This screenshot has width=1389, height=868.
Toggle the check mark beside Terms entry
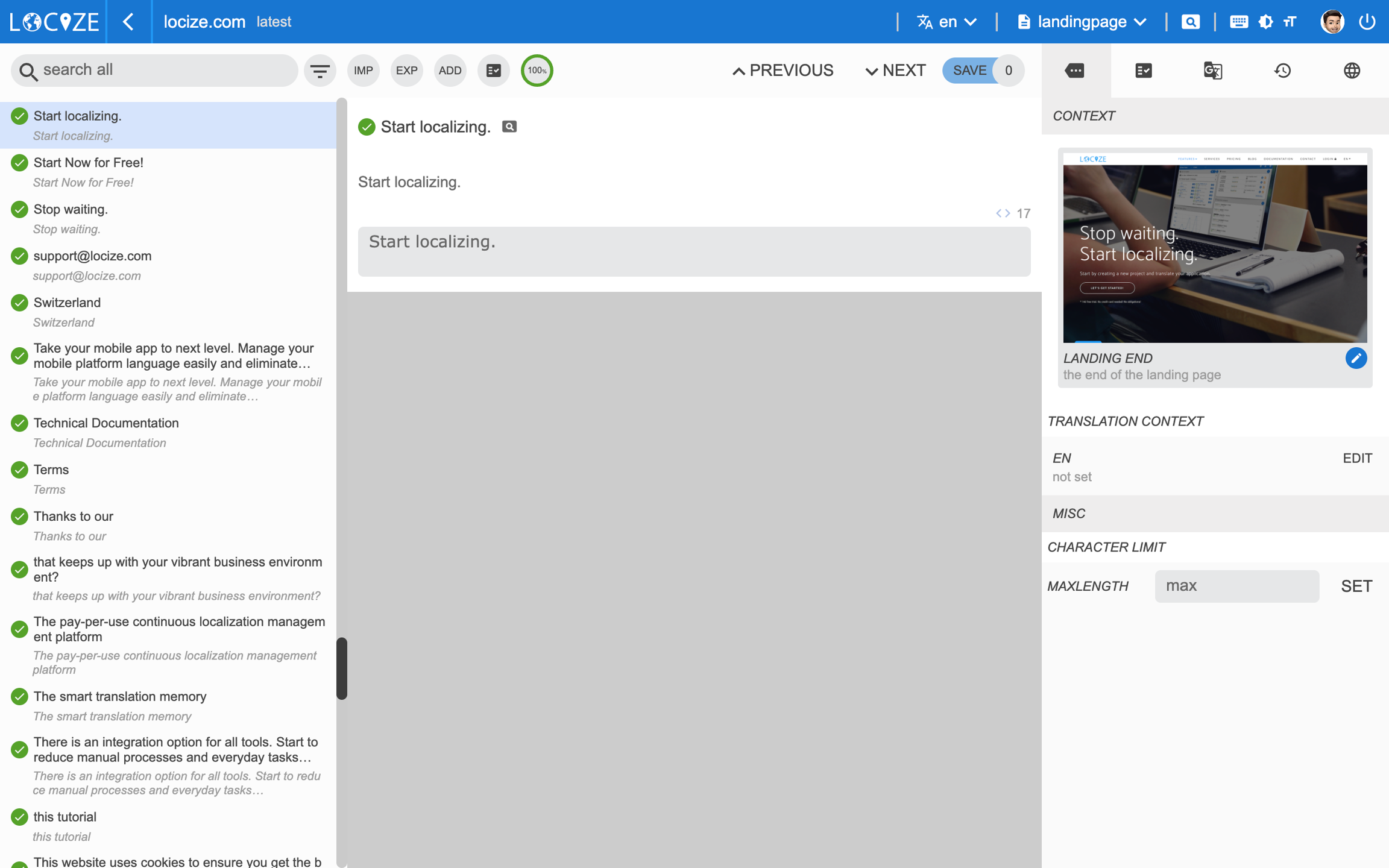[x=19, y=470]
